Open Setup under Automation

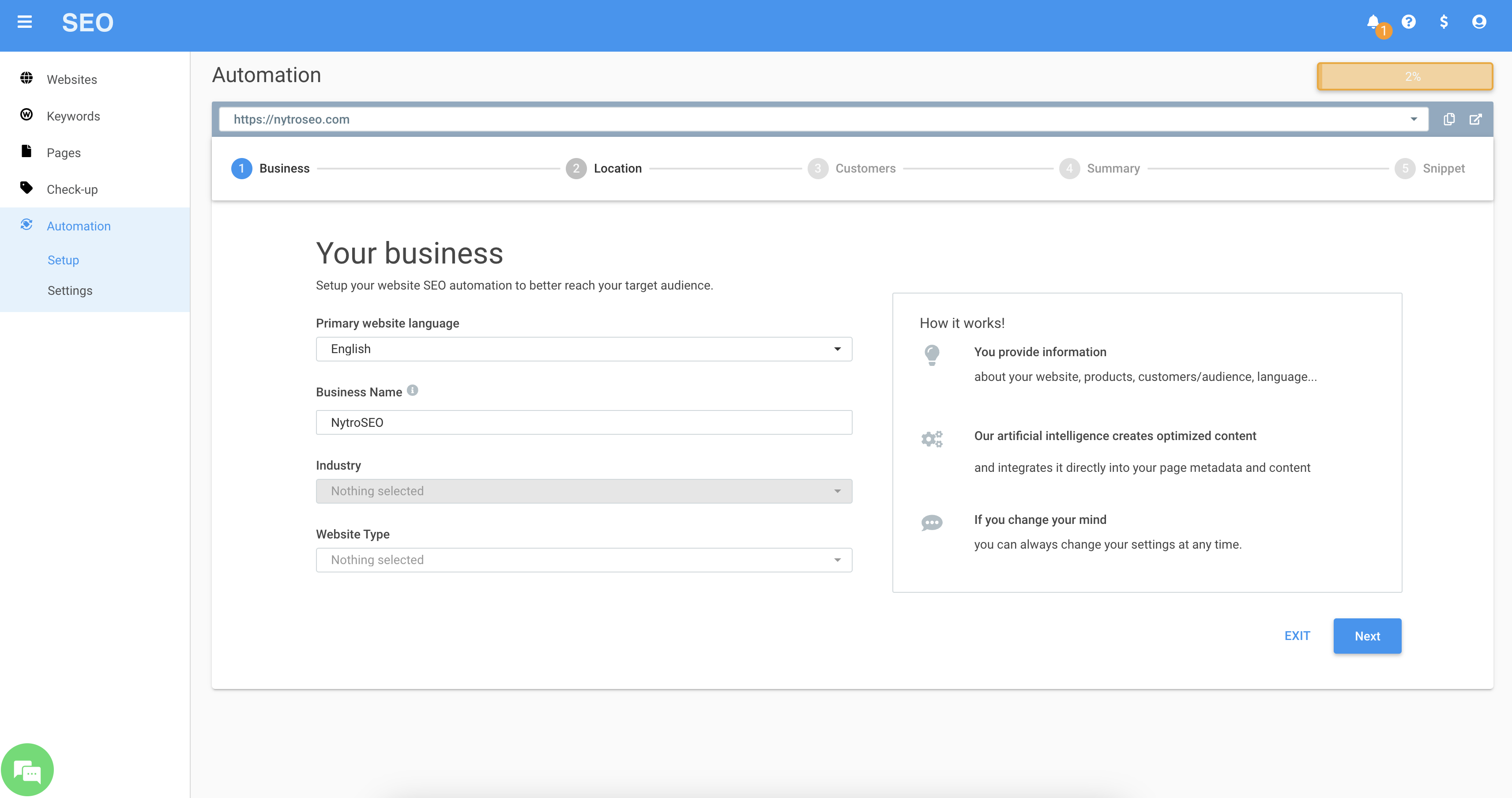click(x=64, y=260)
